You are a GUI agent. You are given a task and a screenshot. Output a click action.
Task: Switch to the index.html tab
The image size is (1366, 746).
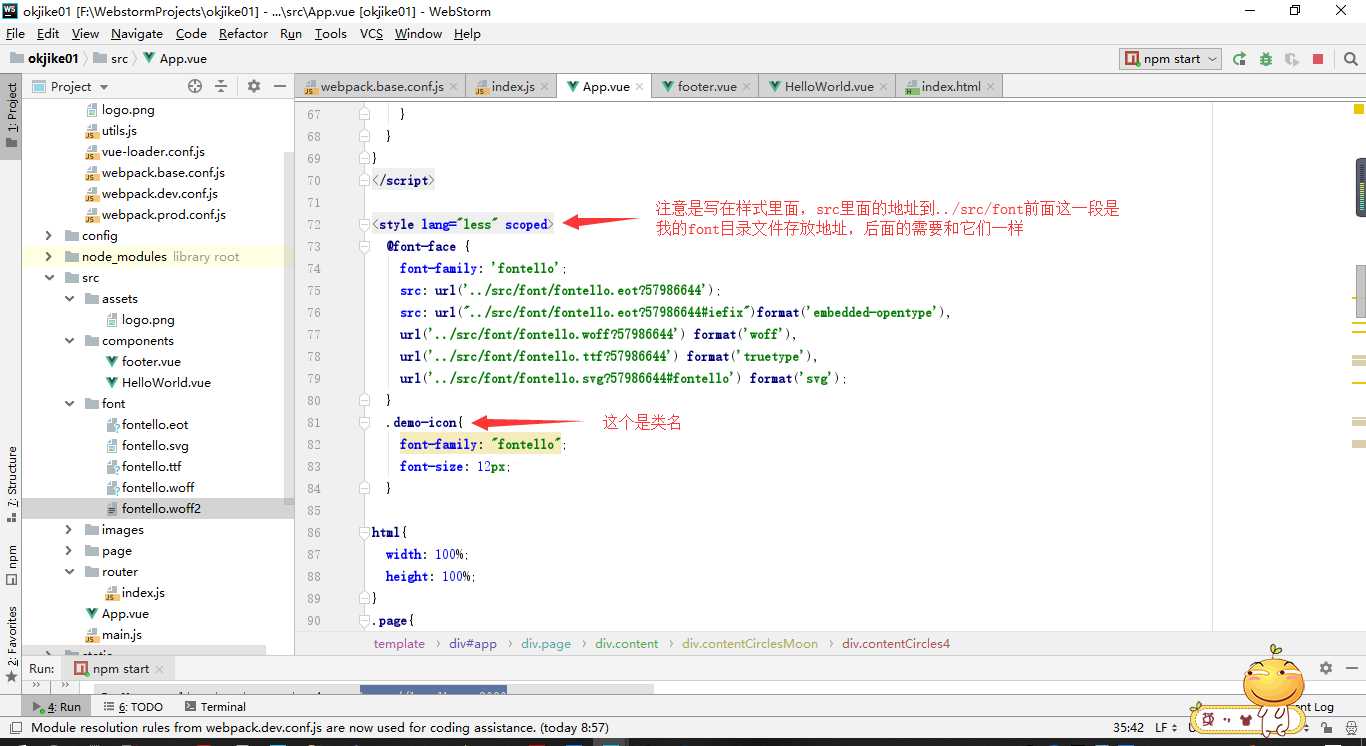949,87
